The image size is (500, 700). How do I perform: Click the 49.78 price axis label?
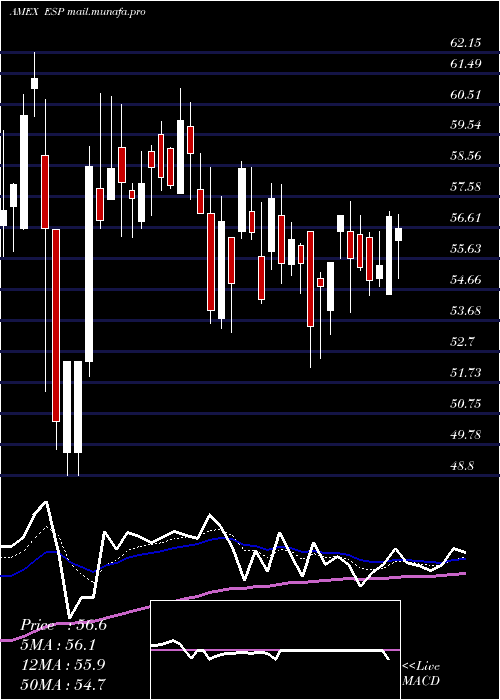click(466, 434)
